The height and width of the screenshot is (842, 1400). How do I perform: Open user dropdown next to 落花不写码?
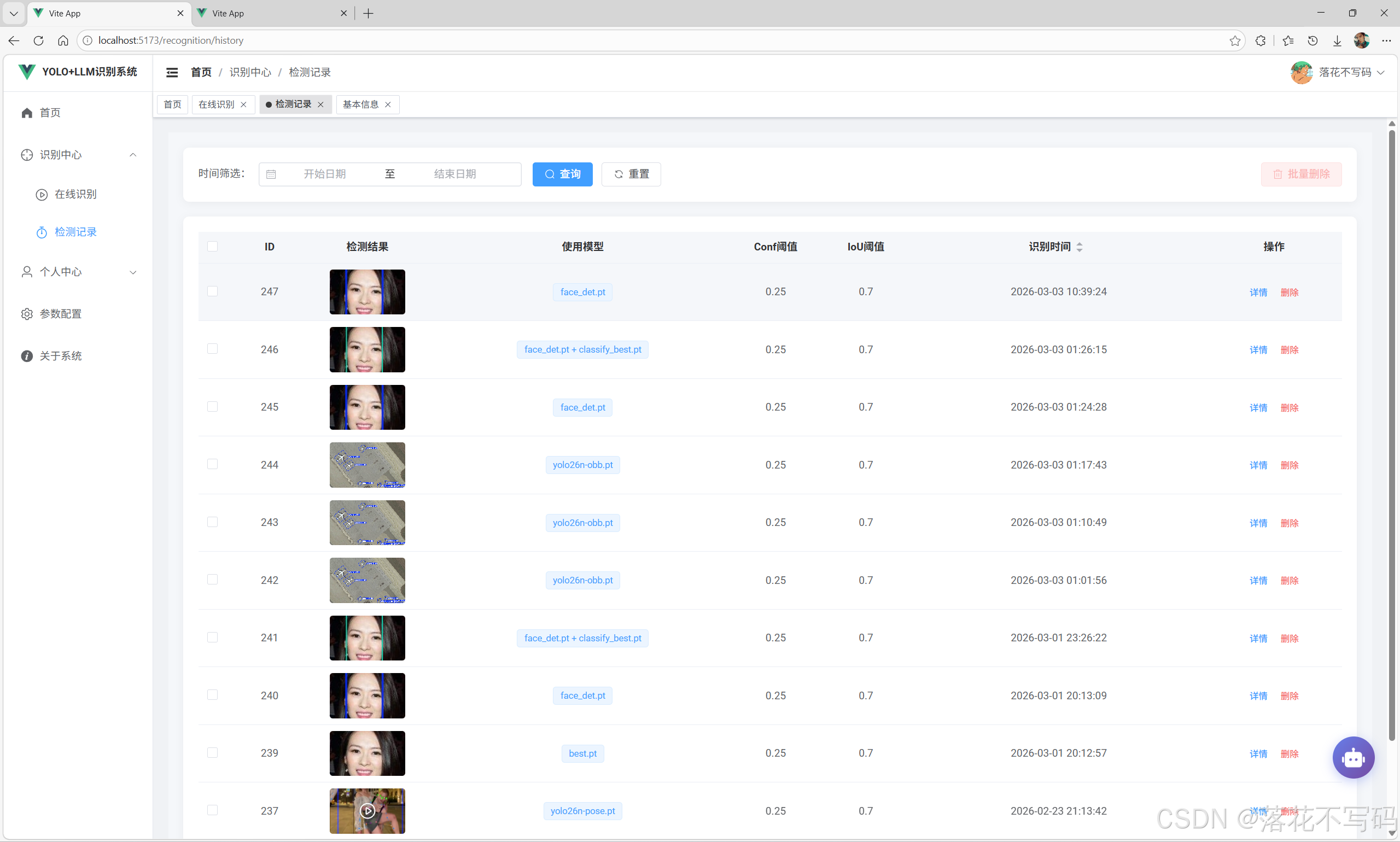tap(1381, 73)
